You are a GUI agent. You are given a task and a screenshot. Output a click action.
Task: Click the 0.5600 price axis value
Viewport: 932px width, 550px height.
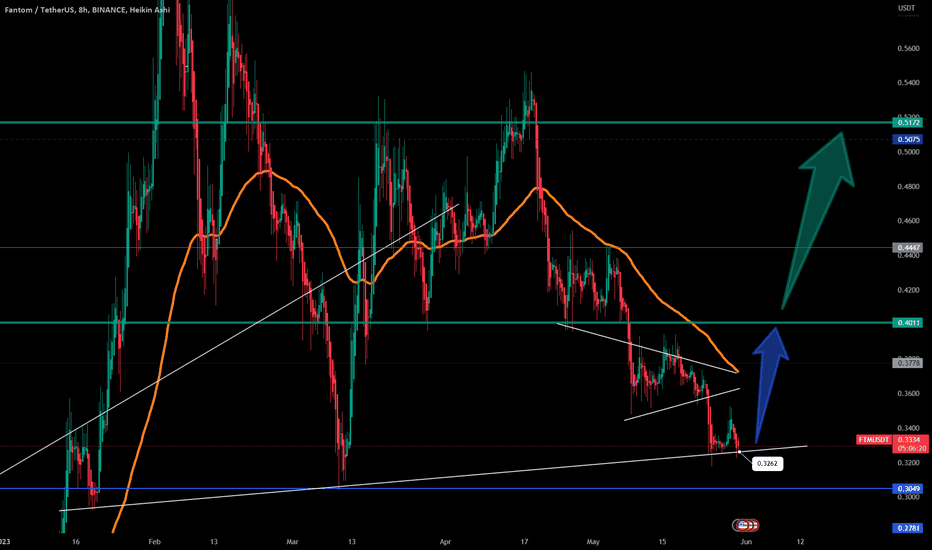(908, 49)
